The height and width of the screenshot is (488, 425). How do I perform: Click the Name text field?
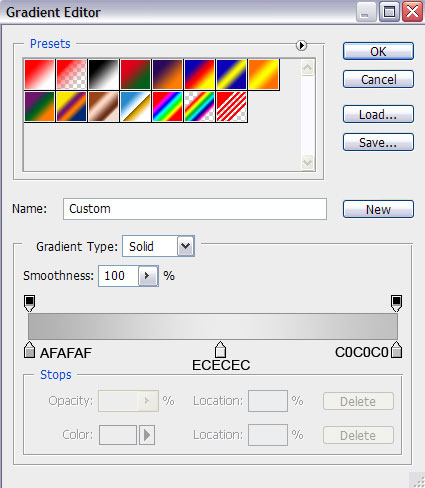[x=195, y=209]
